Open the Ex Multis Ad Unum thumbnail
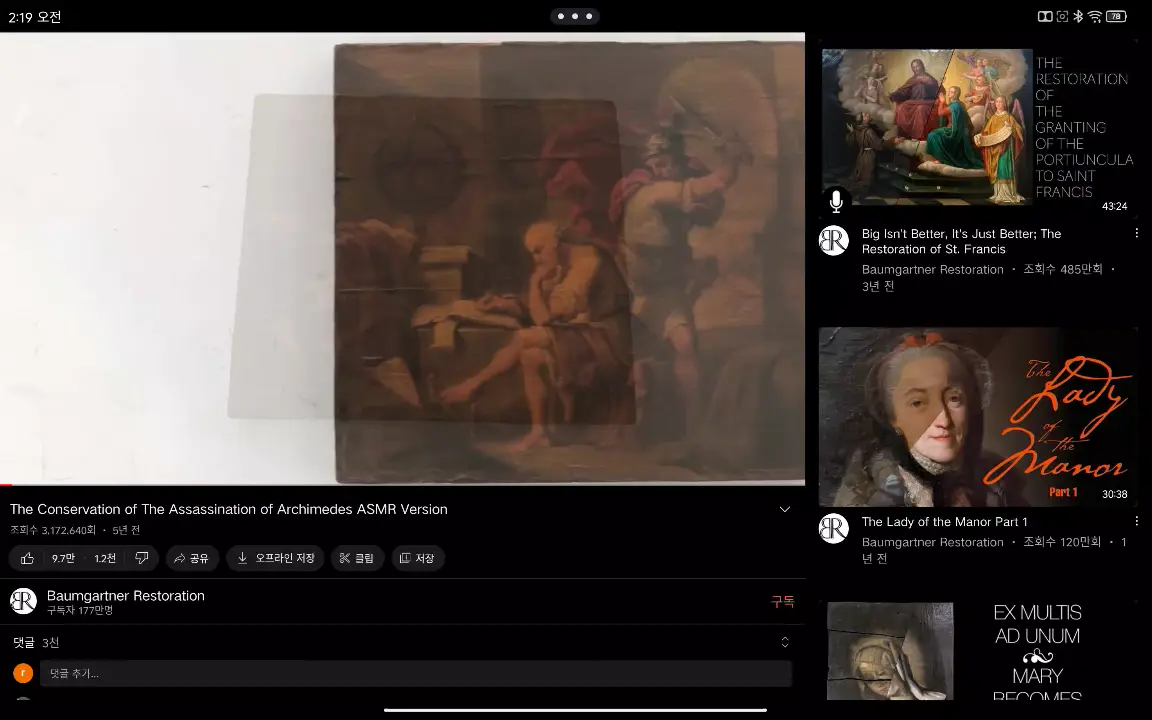Viewport: 1152px width, 720px height. (978, 649)
